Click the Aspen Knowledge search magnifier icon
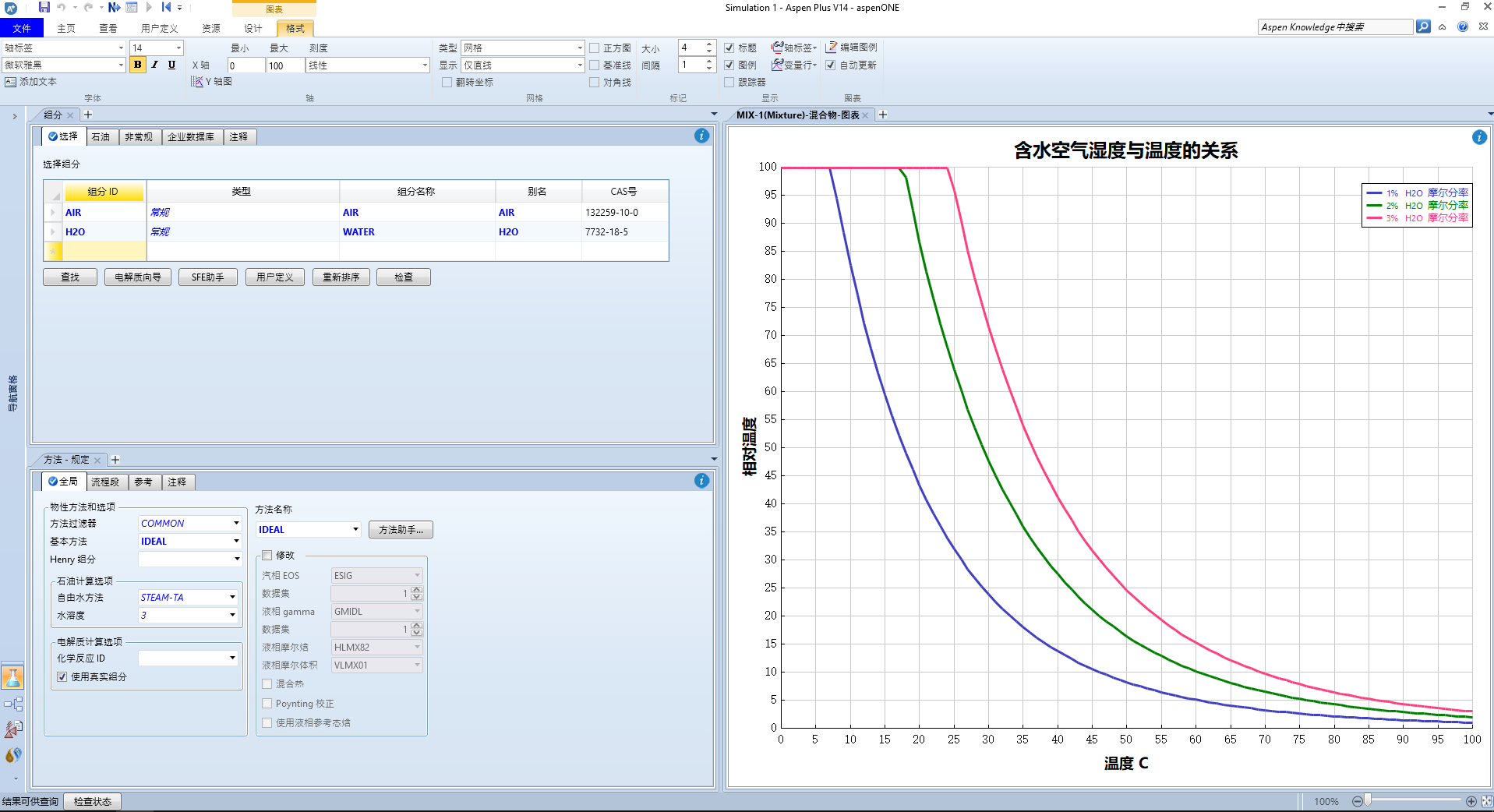The image size is (1494, 812). (x=1423, y=26)
